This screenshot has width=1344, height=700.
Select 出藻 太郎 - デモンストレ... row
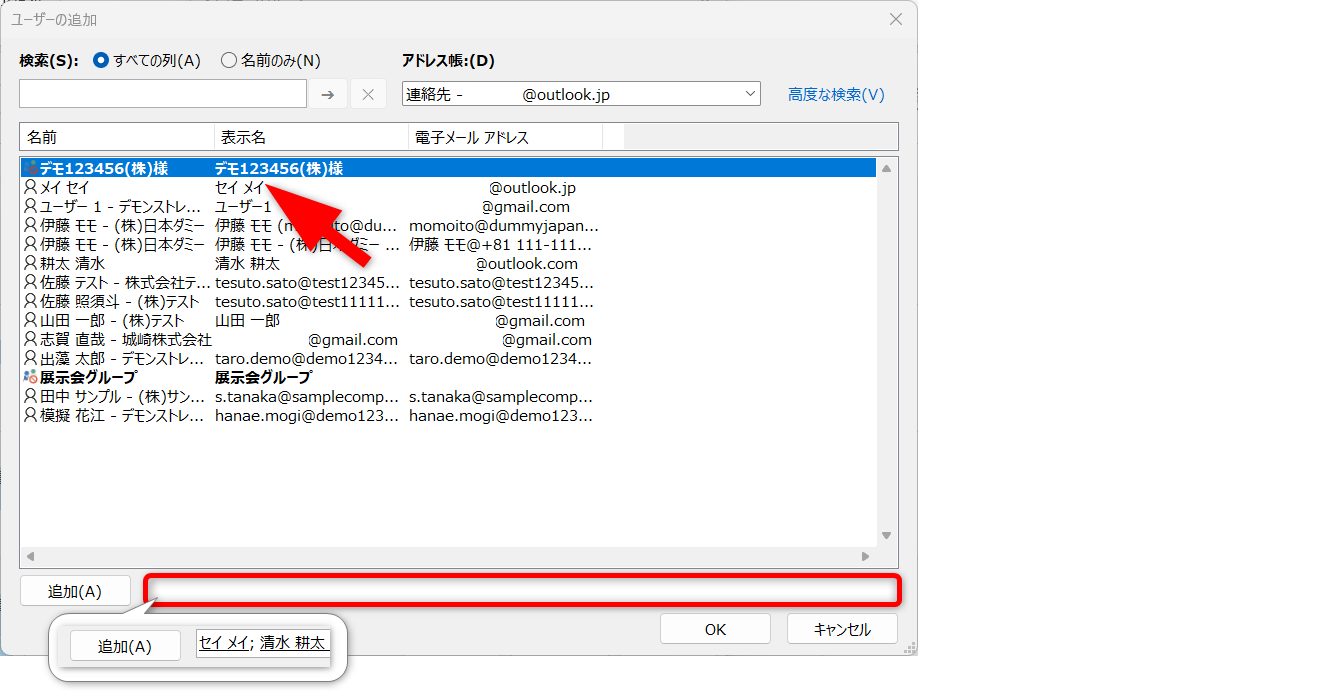click(448, 359)
